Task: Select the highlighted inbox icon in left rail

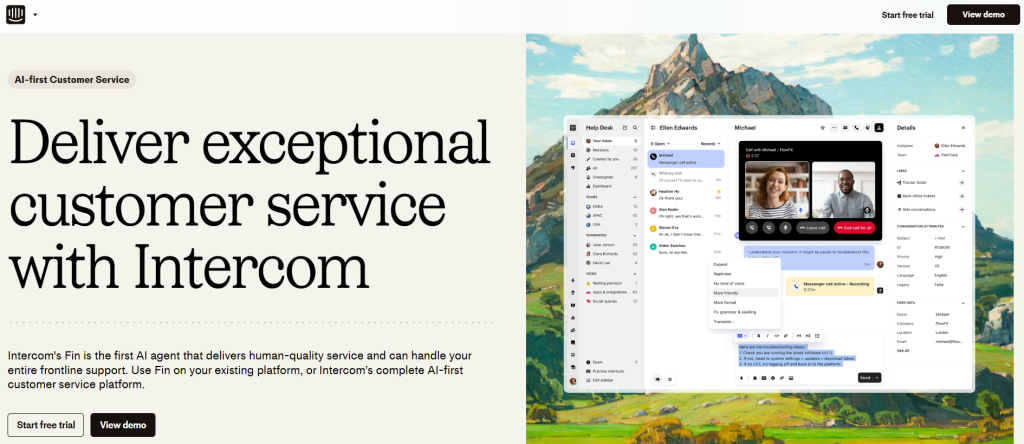Action: tap(573, 142)
